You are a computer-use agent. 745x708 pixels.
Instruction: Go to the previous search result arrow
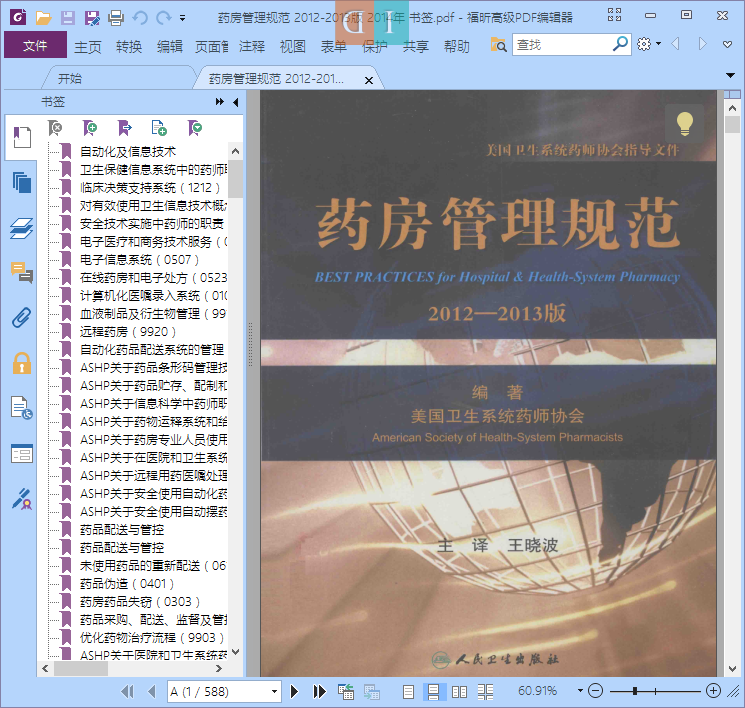(675, 44)
